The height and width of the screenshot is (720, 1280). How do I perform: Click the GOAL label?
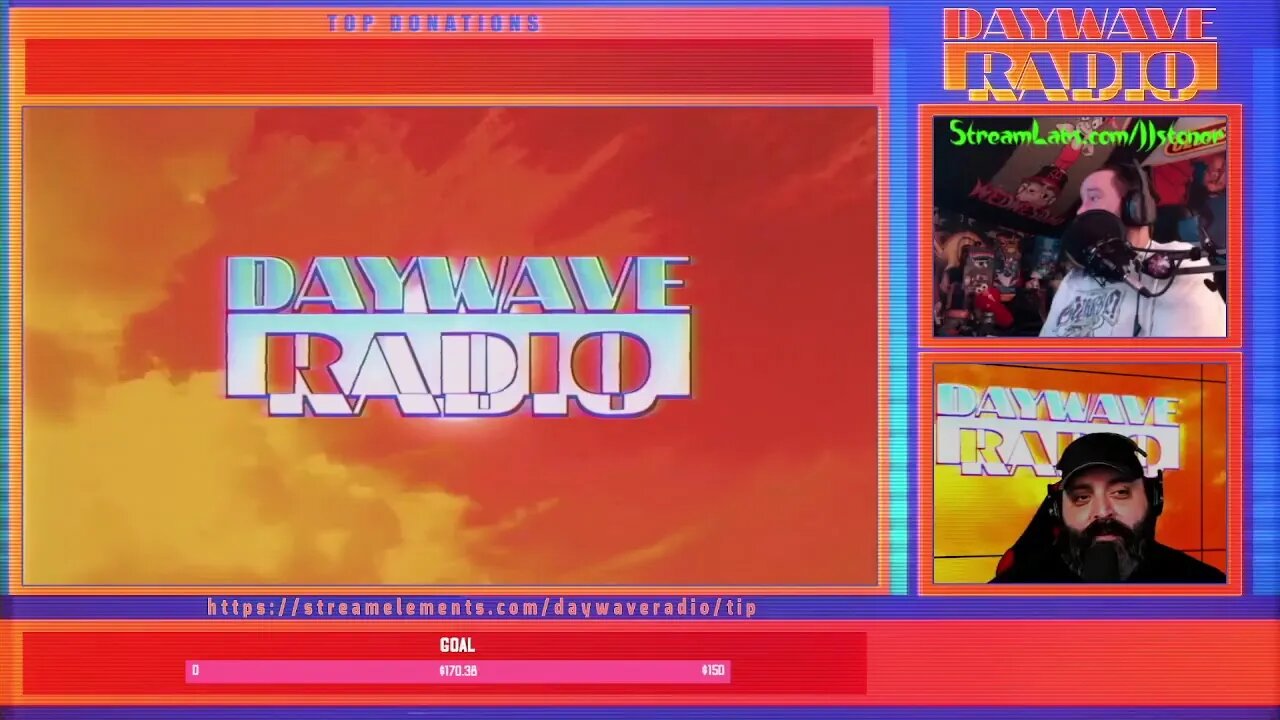tap(457, 646)
